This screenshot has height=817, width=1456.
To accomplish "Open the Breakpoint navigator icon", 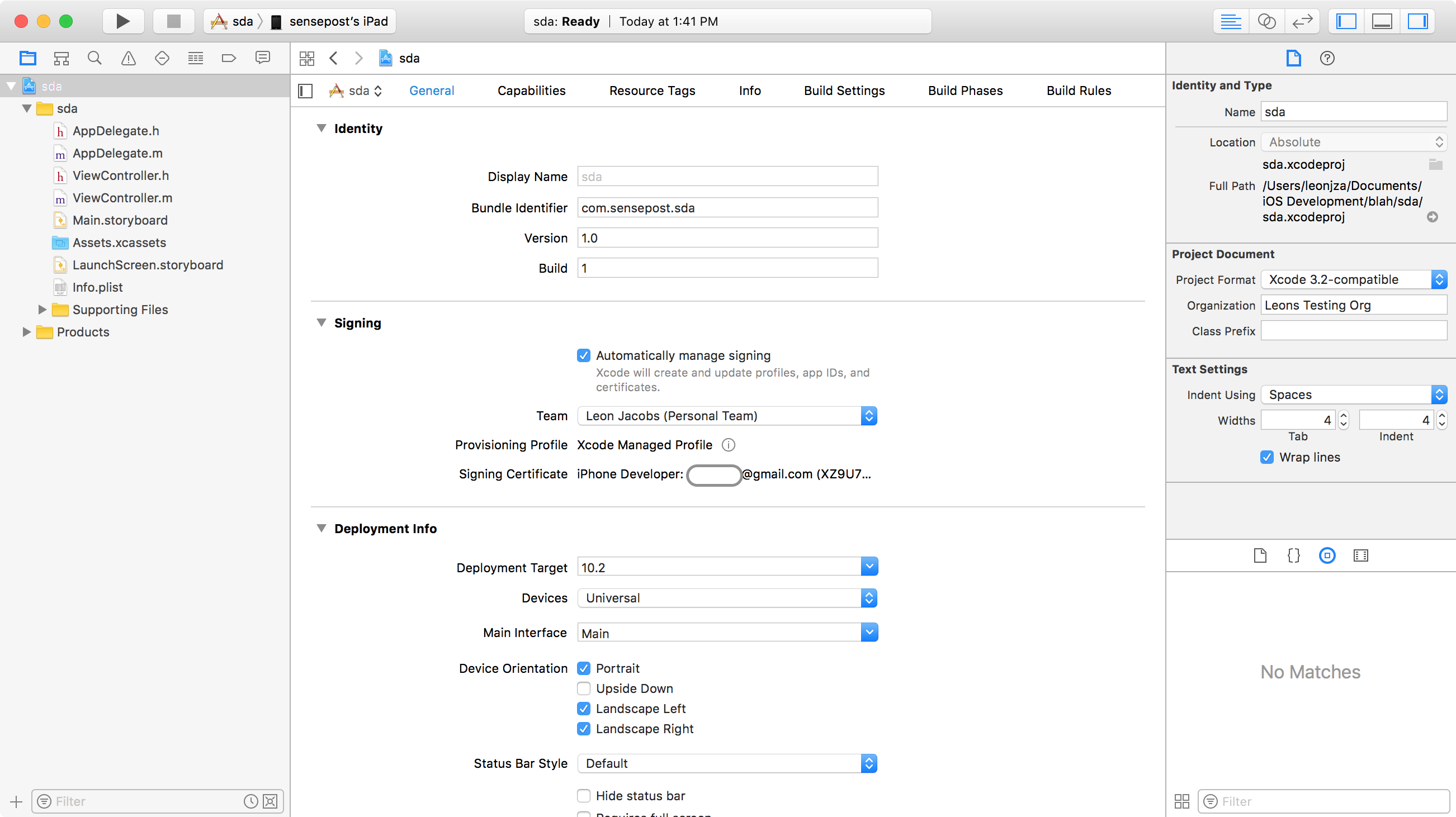I will 229,58.
